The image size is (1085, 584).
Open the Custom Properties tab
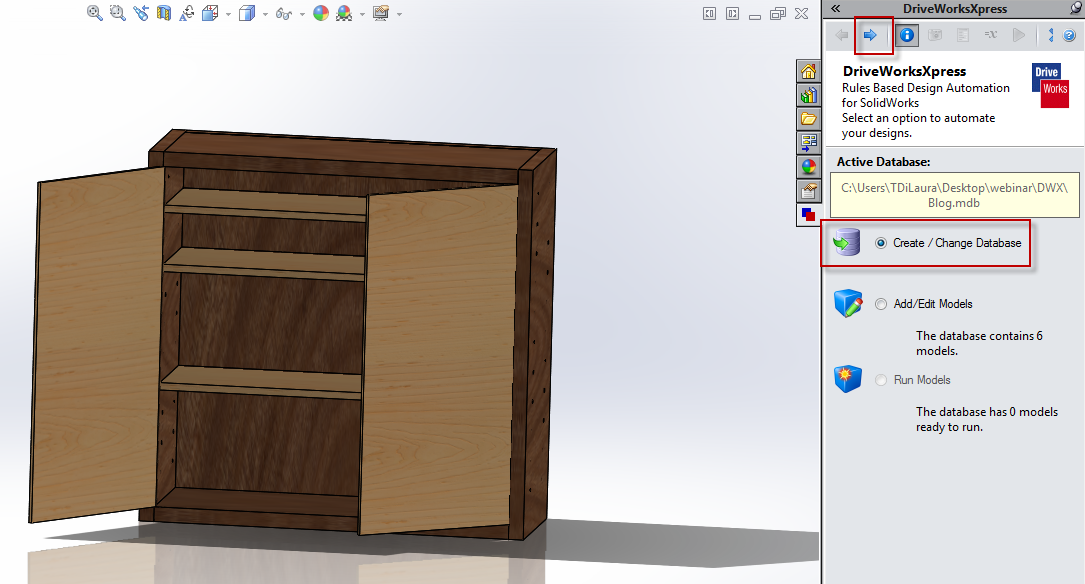pyautogui.click(x=808, y=190)
